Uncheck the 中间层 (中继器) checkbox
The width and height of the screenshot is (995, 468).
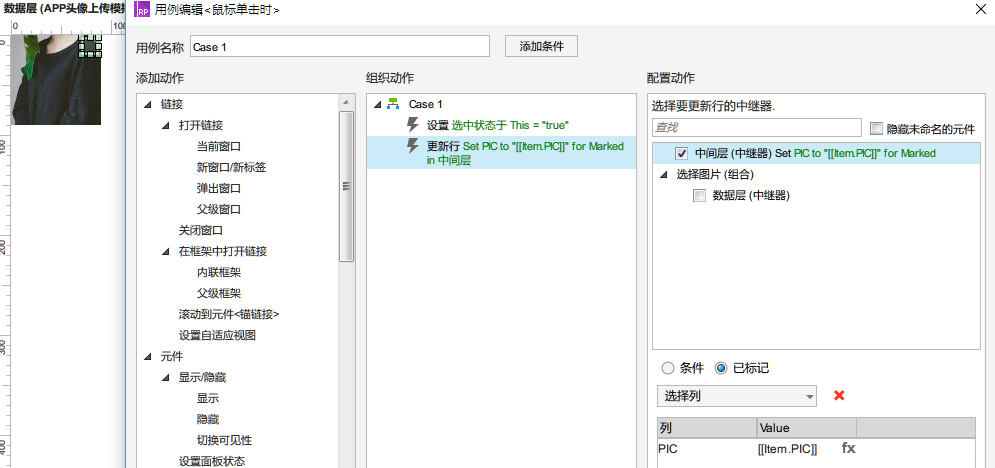(682, 153)
